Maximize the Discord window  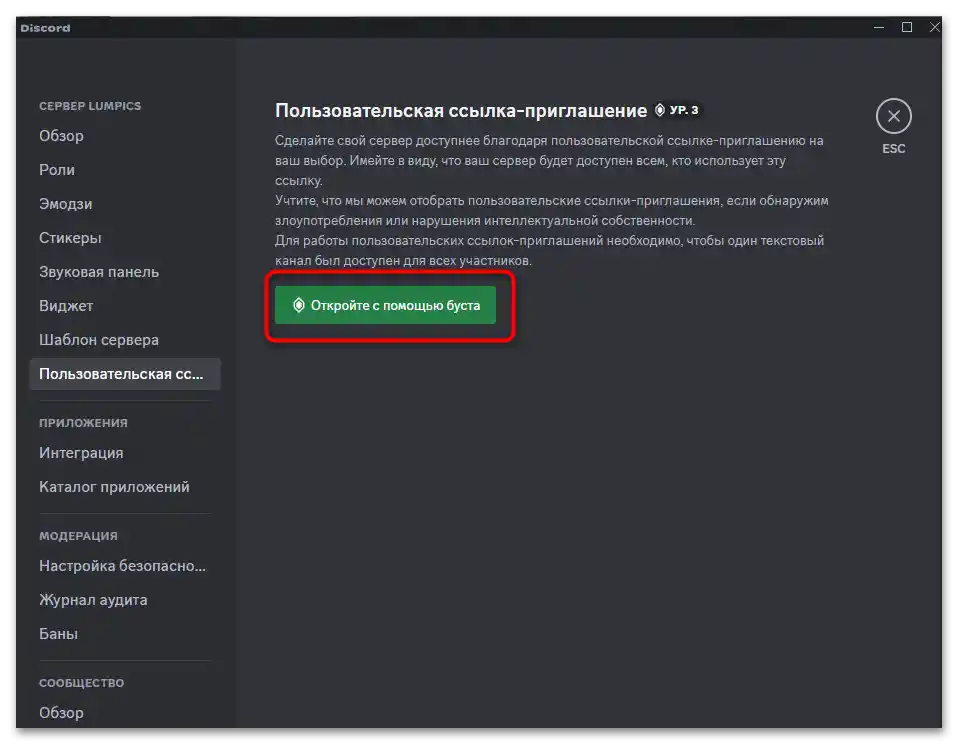[x=907, y=27]
